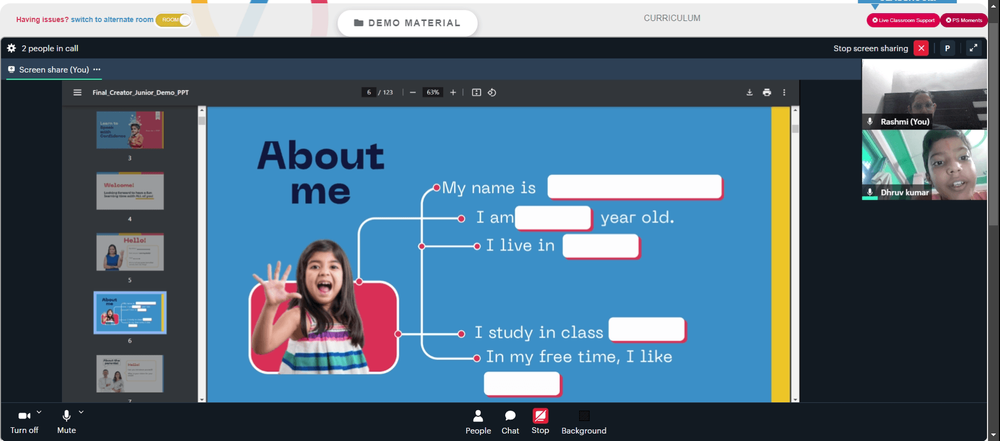
Task: Click the Final_Creator_Junior_Demo_PPT title
Action: (x=140, y=93)
